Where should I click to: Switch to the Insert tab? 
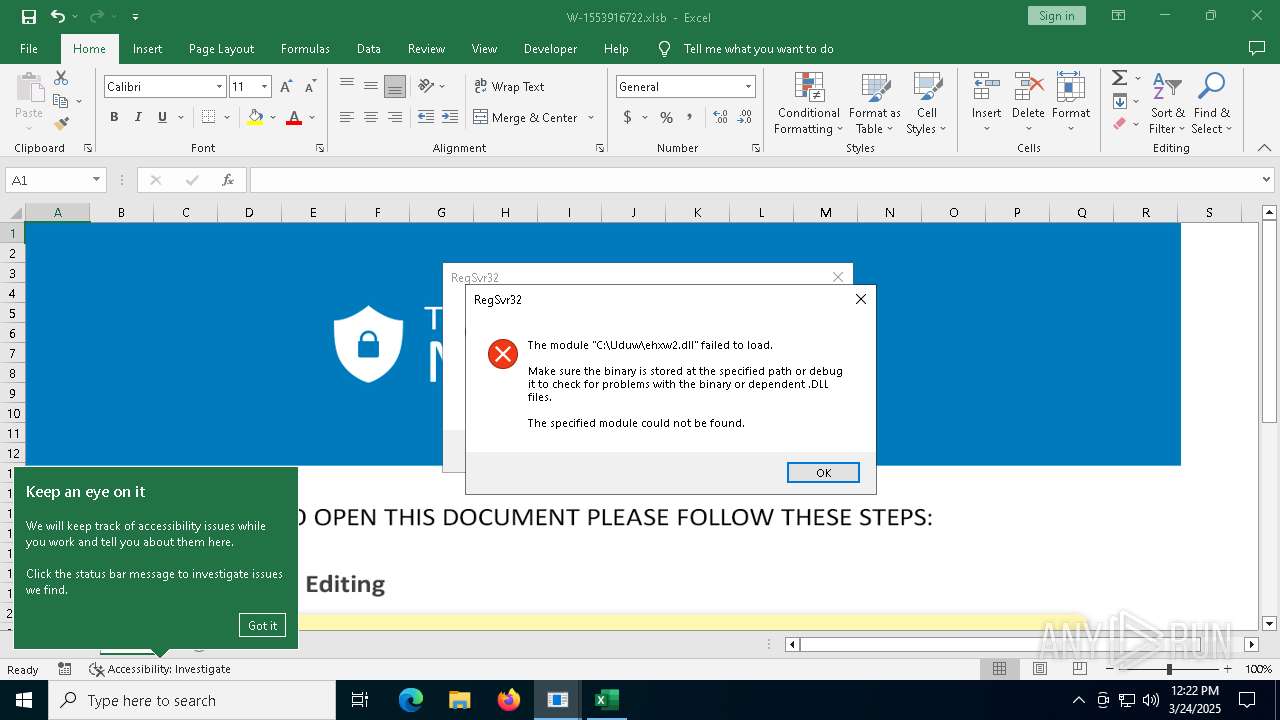[x=147, y=48]
